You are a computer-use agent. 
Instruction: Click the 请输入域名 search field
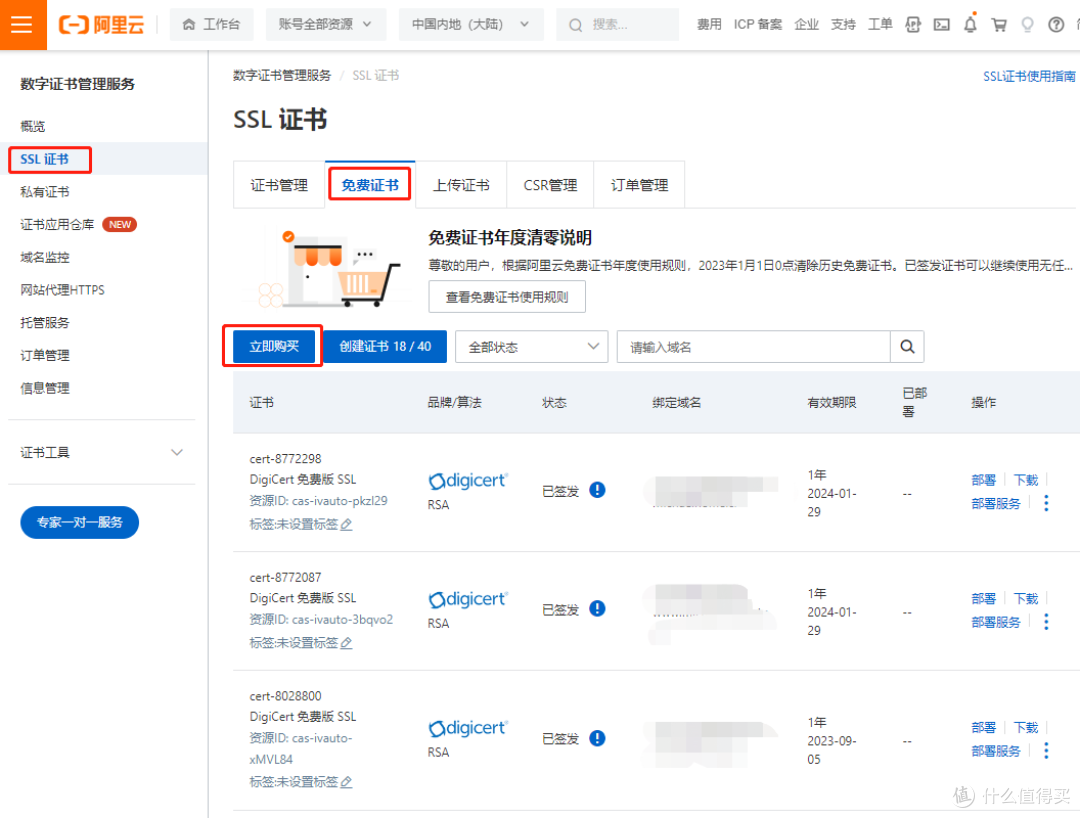click(754, 347)
